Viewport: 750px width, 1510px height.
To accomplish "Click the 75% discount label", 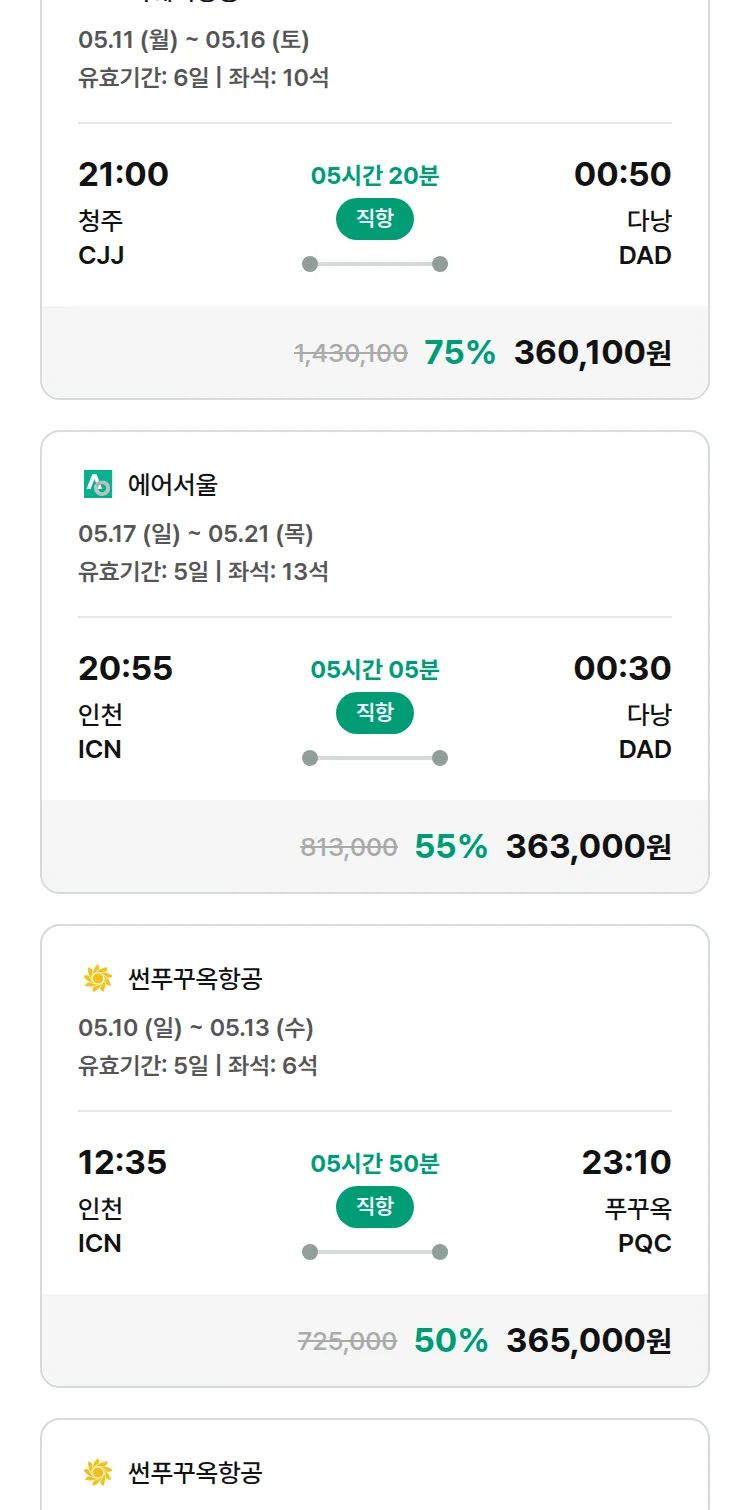I will click(x=460, y=352).
